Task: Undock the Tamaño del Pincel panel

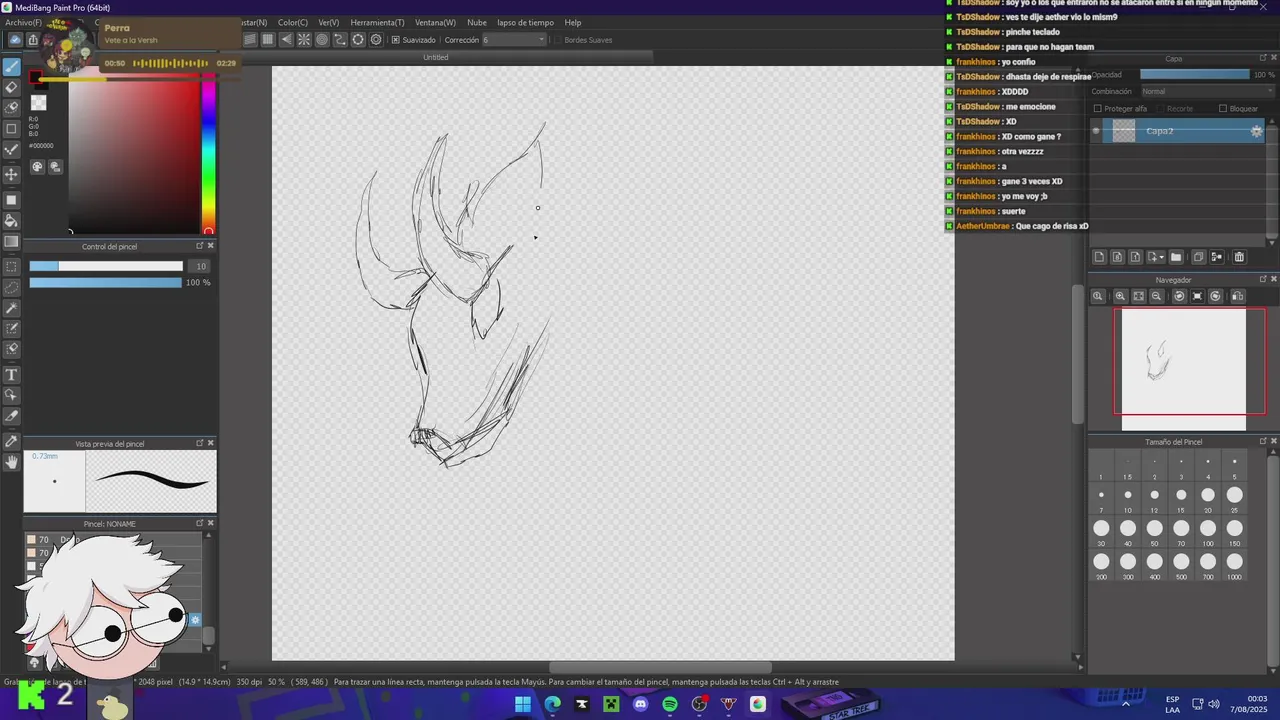Action: tap(1262, 441)
